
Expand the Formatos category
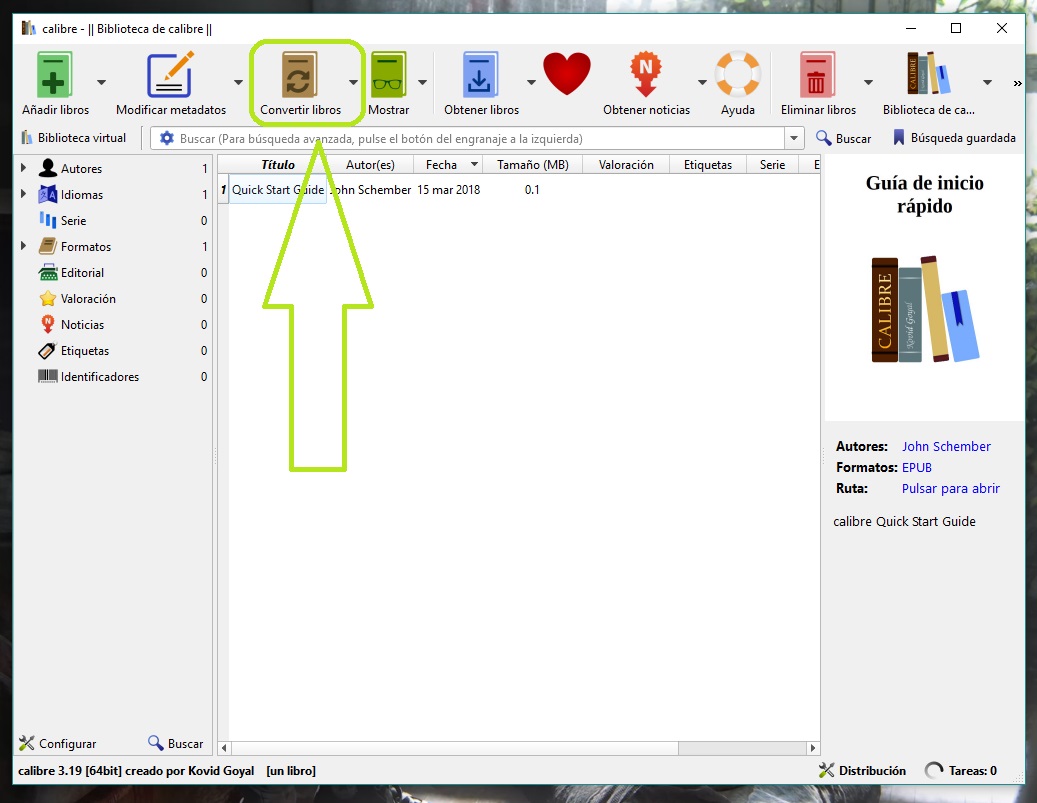point(24,247)
